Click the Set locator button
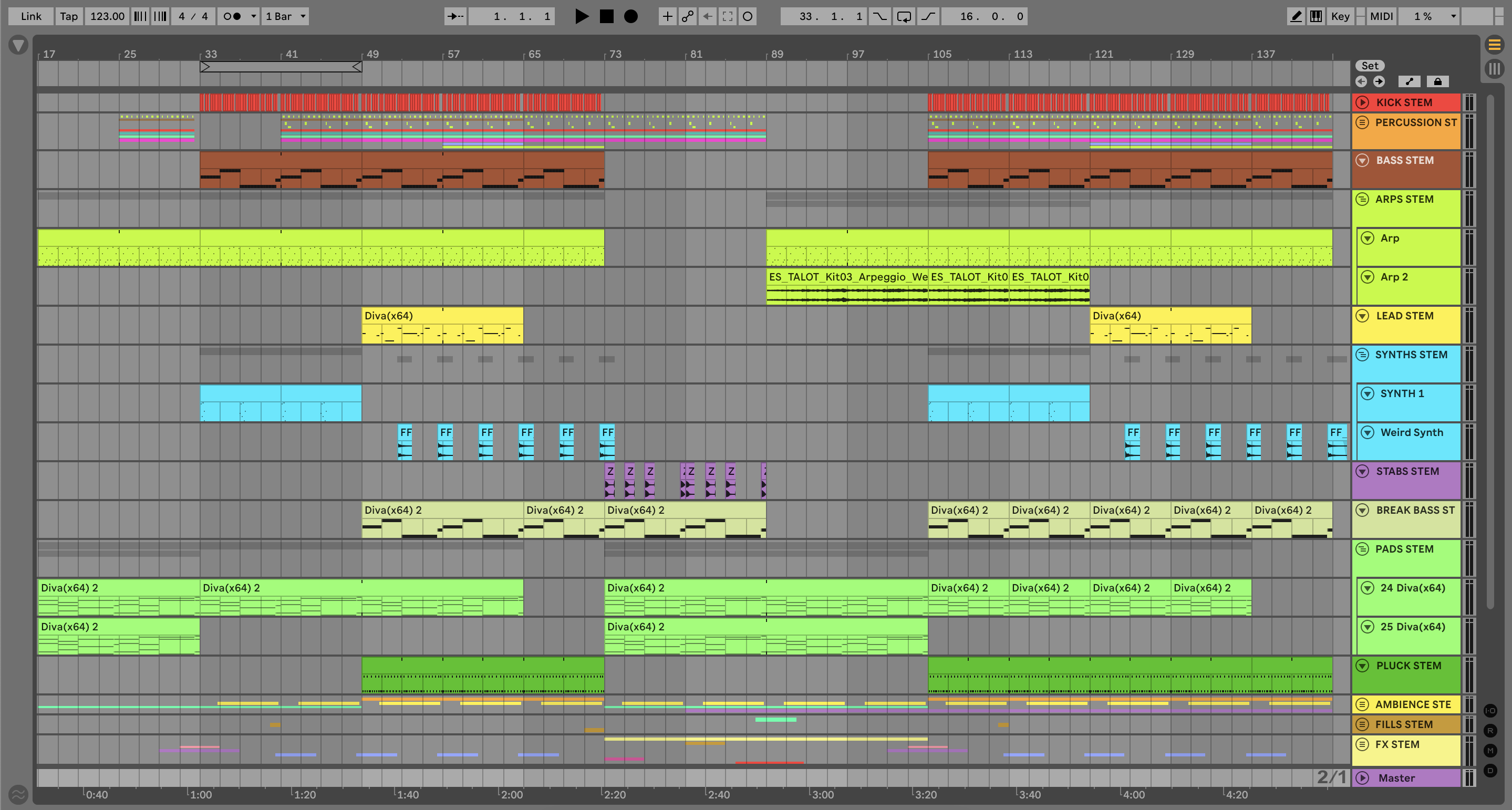The width and height of the screenshot is (1512, 810). click(1370, 66)
